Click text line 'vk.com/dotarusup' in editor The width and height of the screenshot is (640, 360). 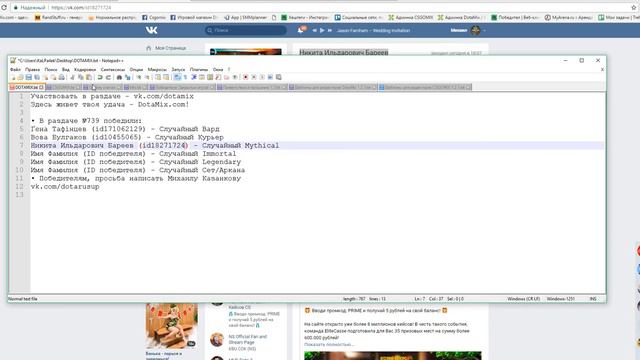pos(65,187)
